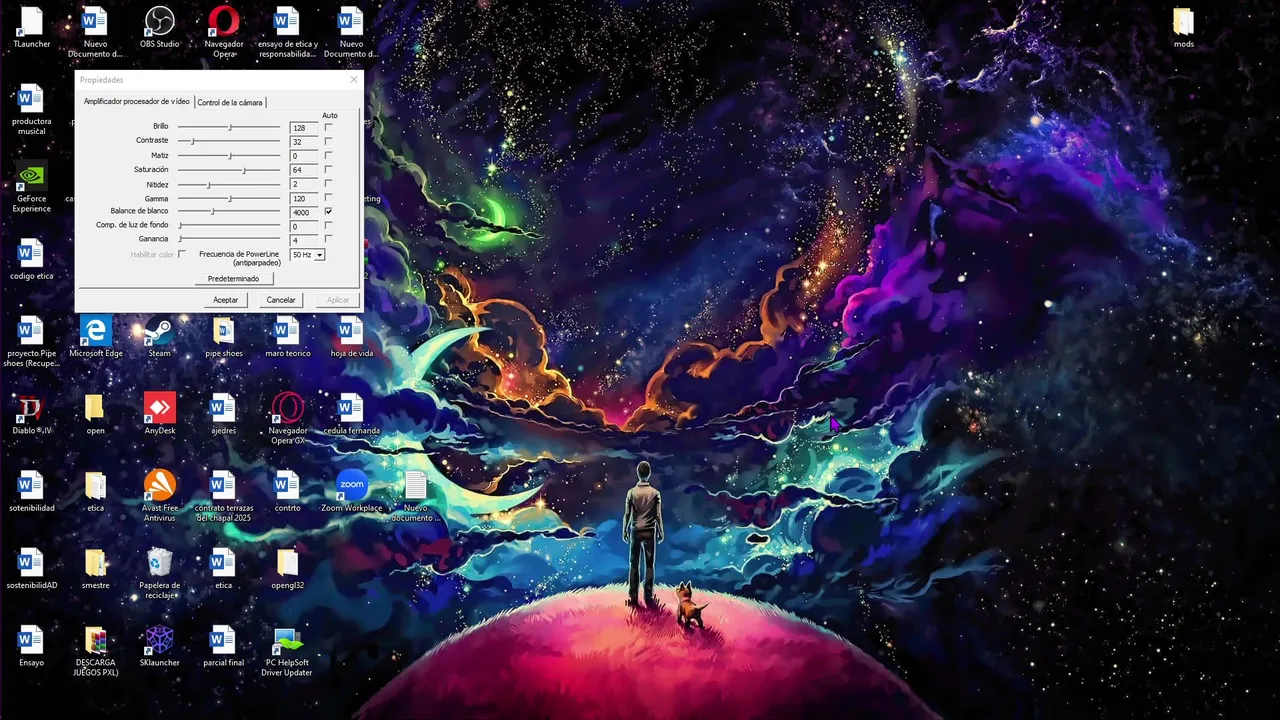Launch the SKlauncher shortcut
1280x720 pixels.
[159, 646]
